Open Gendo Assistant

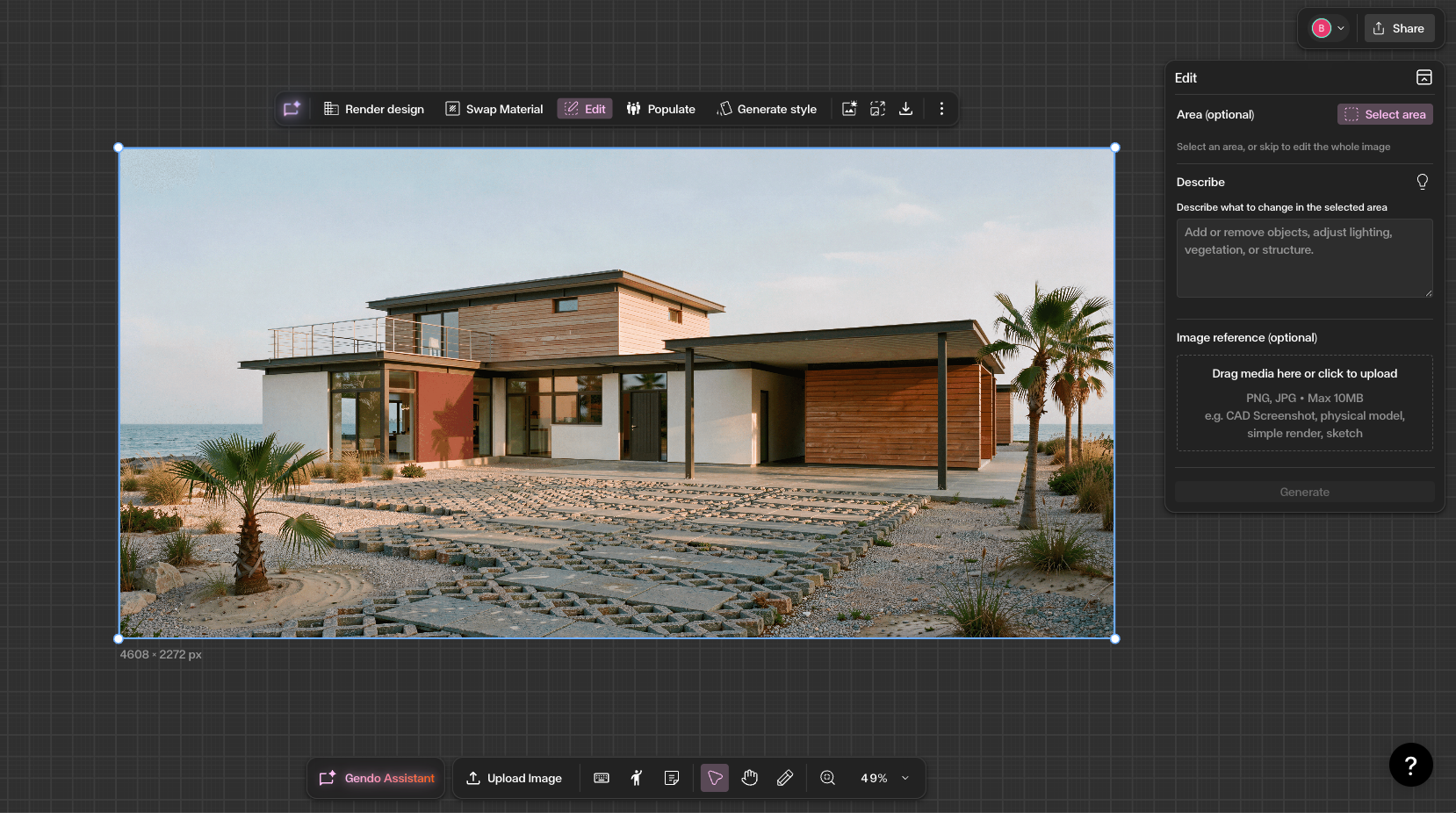[376, 778]
